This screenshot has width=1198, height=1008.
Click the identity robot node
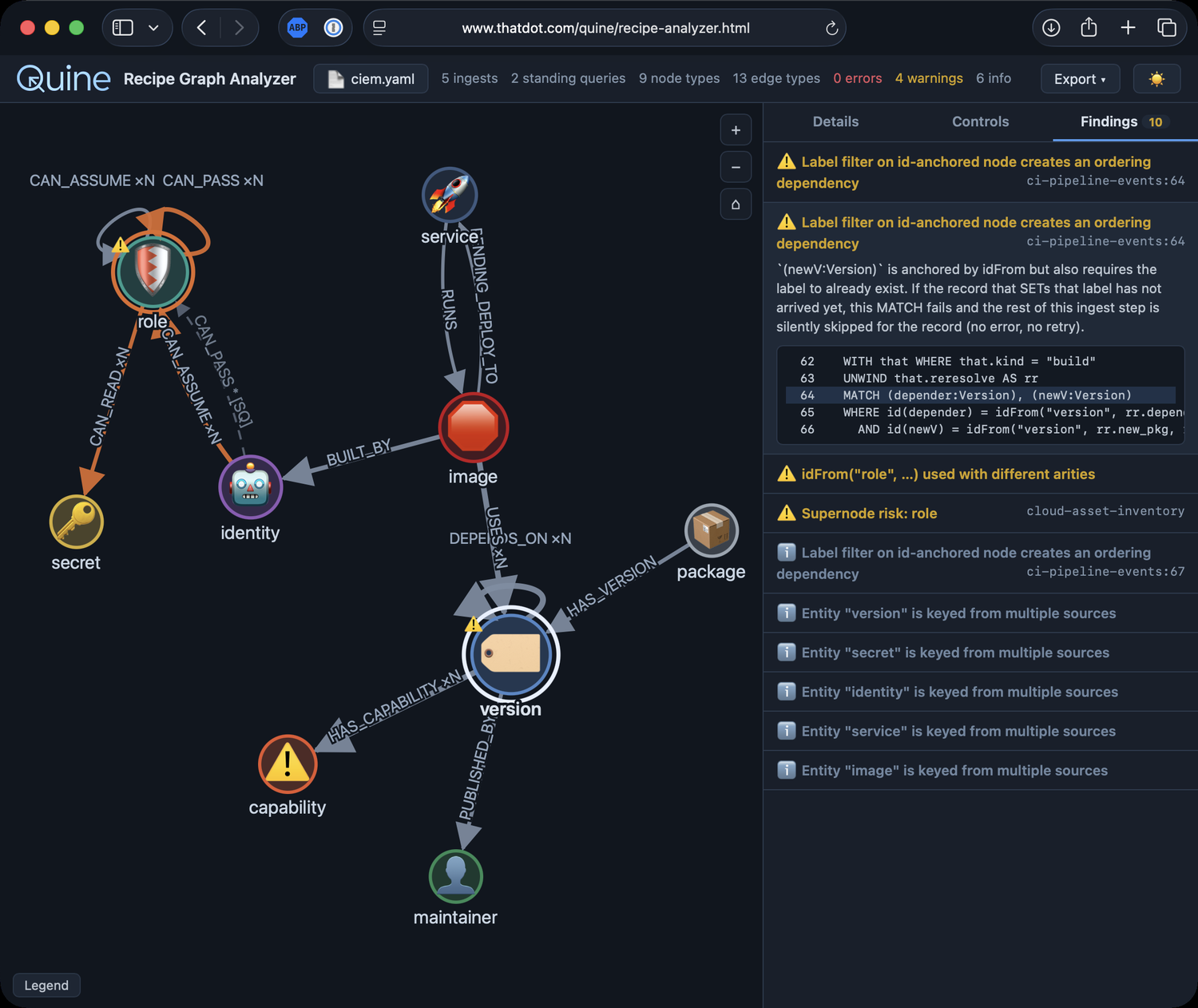pos(251,487)
